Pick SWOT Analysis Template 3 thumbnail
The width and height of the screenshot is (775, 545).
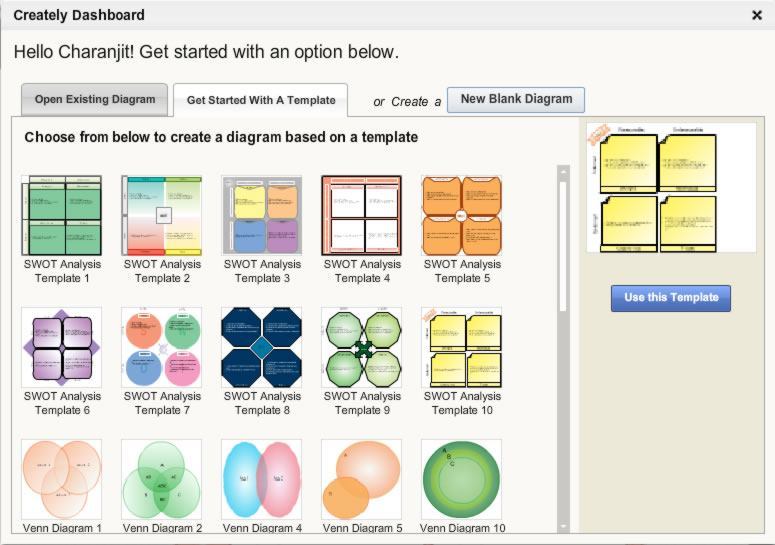pyautogui.click(x=261, y=216)
